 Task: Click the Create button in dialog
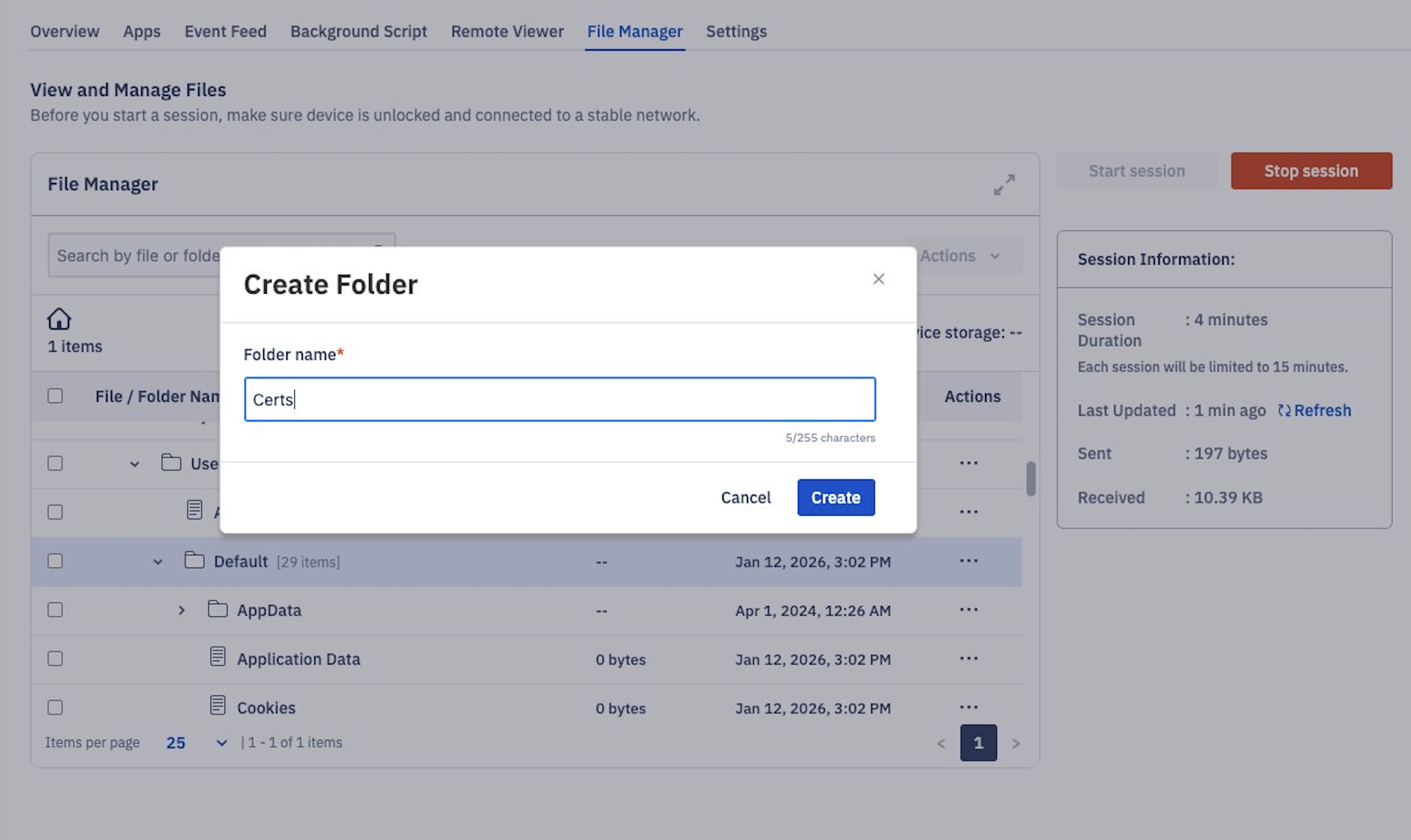[x=836, y=497]
